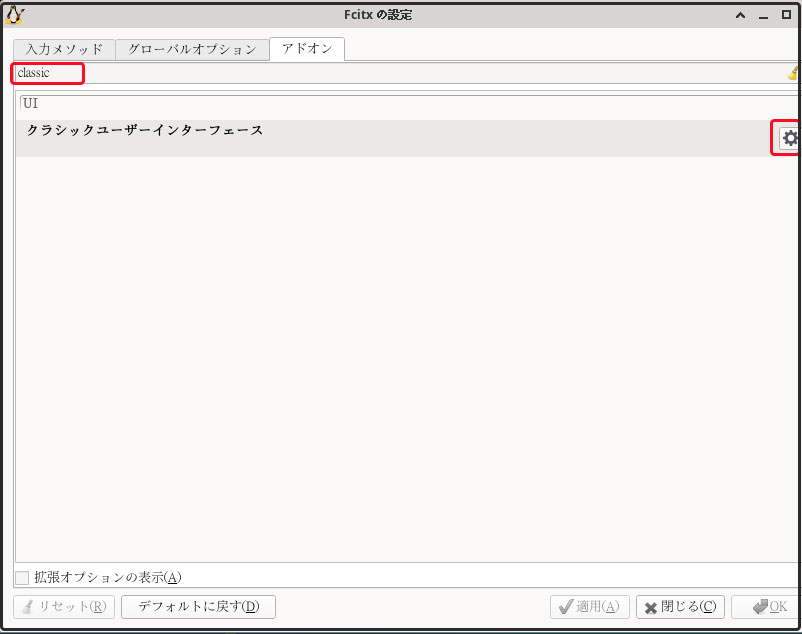
Task: Click デフォルトに戻す(D) button
Action: [x=198, y=607]
